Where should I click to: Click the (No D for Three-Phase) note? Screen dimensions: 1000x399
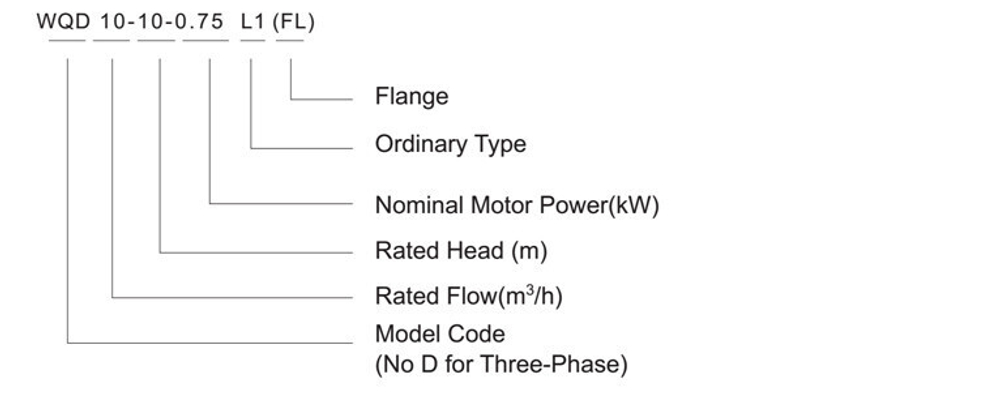(x=501, y=365)
